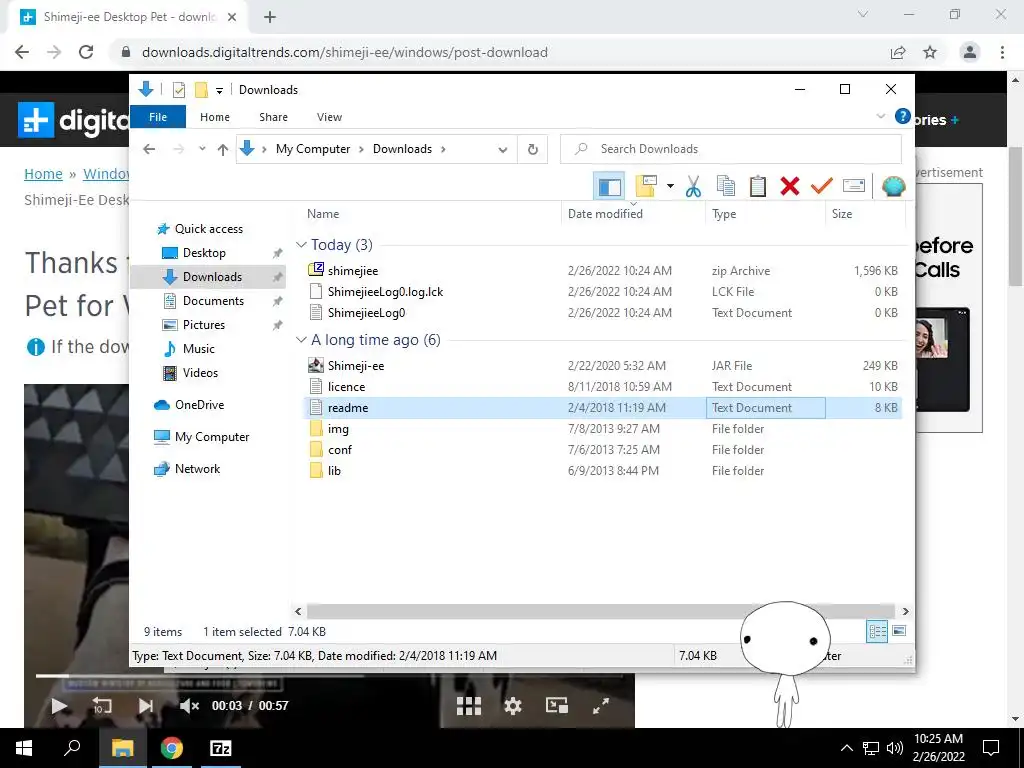Open the Windows Start menu
The width and height of the screenshot is (1024, 768).
[24, 748]
